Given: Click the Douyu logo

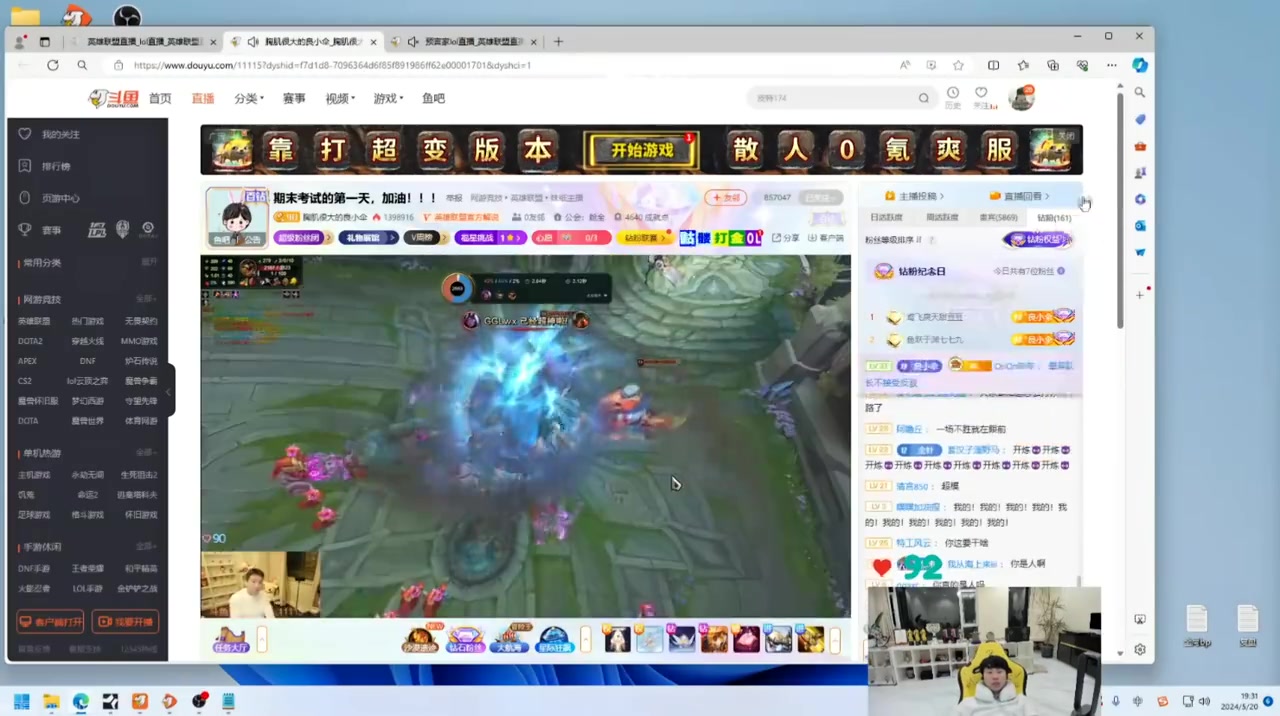Looking at the screenshot, I should point(115,98).
